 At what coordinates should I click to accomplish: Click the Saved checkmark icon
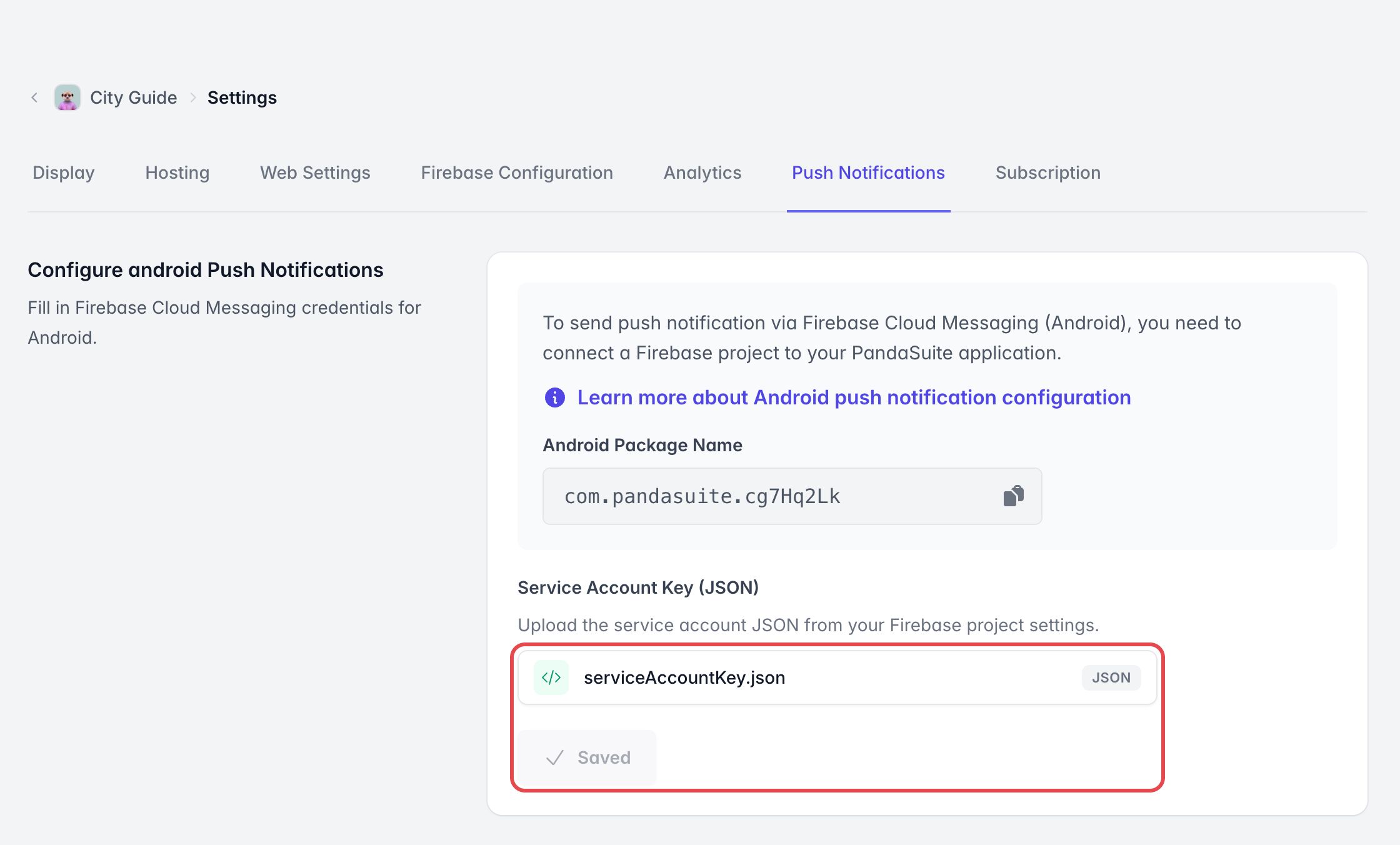pos(555,757)
